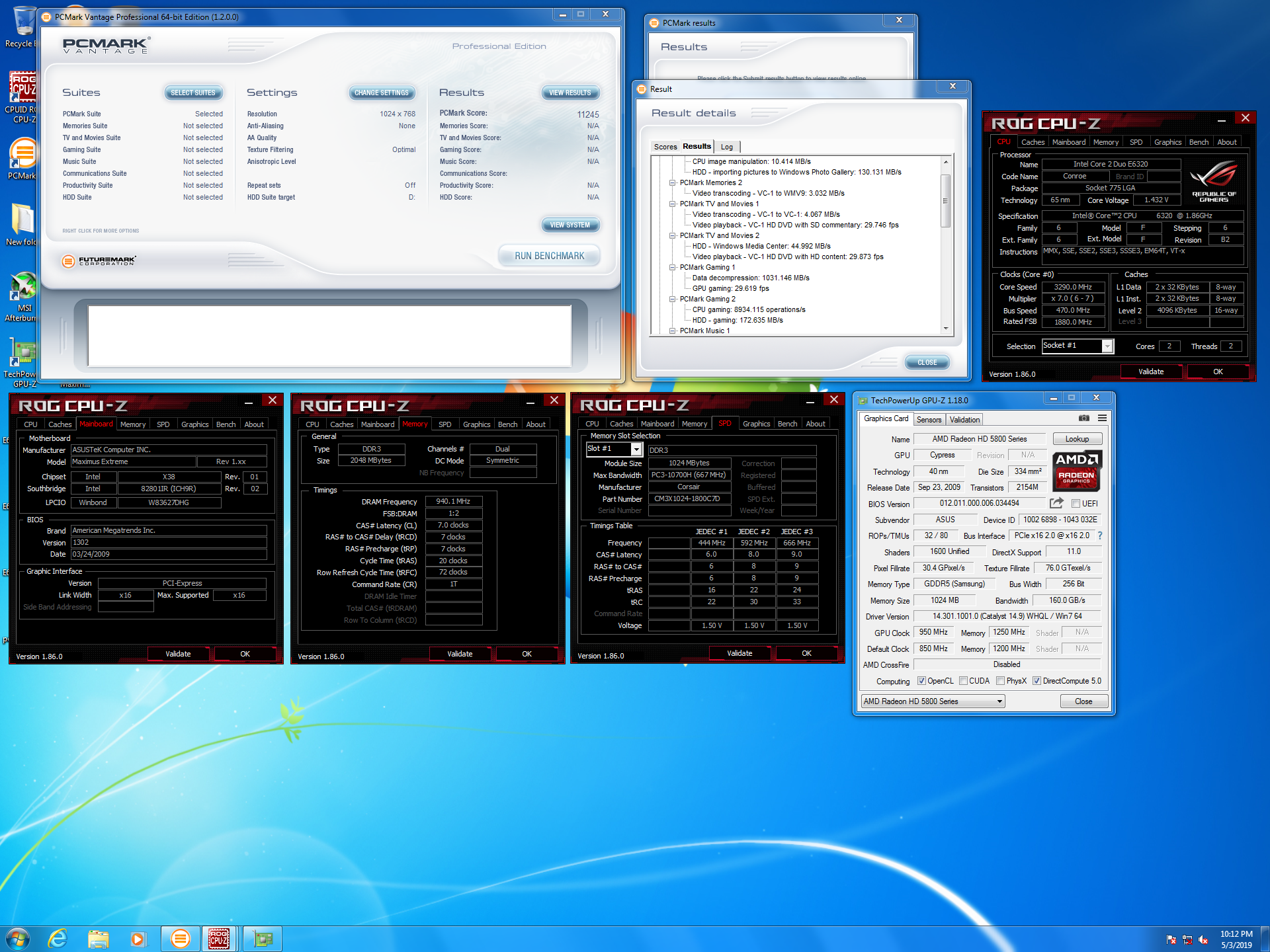Open Internet Explorer from the taskbar

pyautogui.click(x=58, y=938)
